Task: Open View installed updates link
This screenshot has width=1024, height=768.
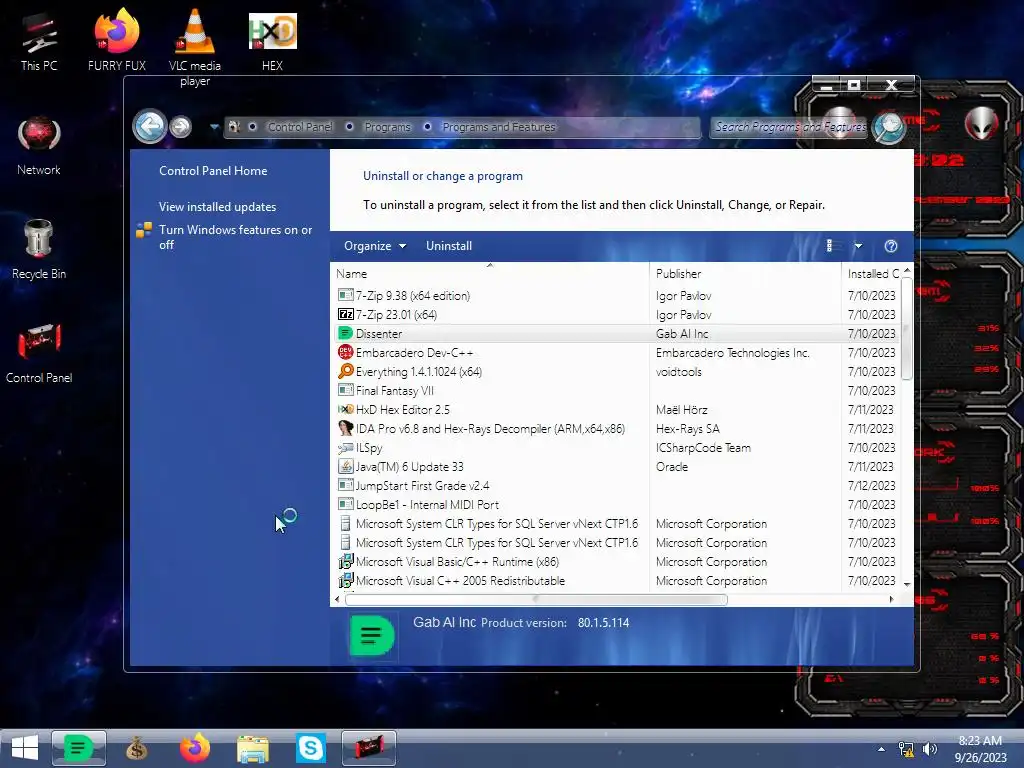Action: [x=217, y=206]
